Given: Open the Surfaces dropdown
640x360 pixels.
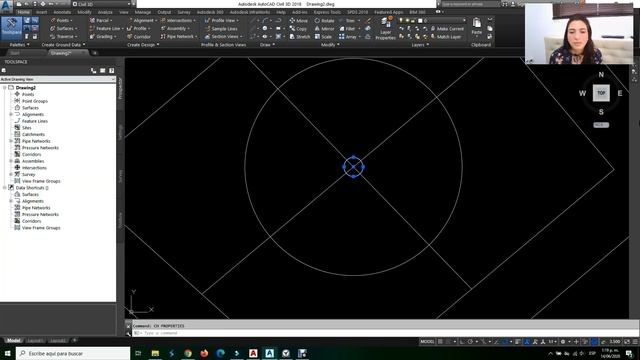Looking at the screenshot, I should (x=64, y=29).
